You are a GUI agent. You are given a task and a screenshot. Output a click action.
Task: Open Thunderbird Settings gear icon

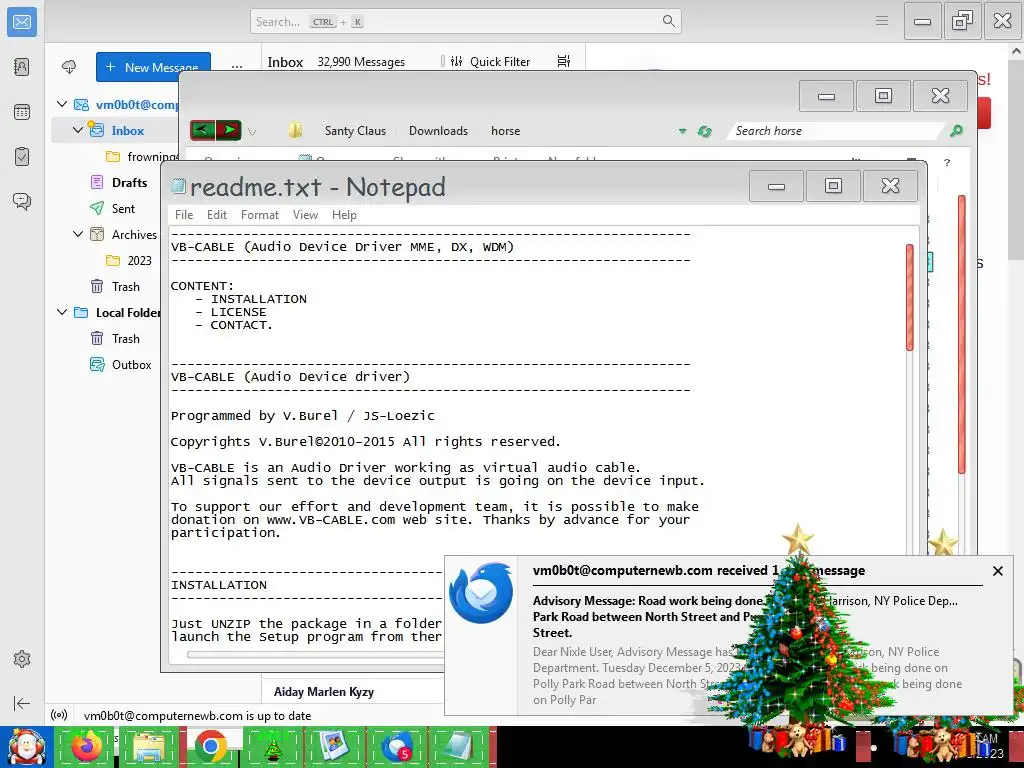pos(22,659)
